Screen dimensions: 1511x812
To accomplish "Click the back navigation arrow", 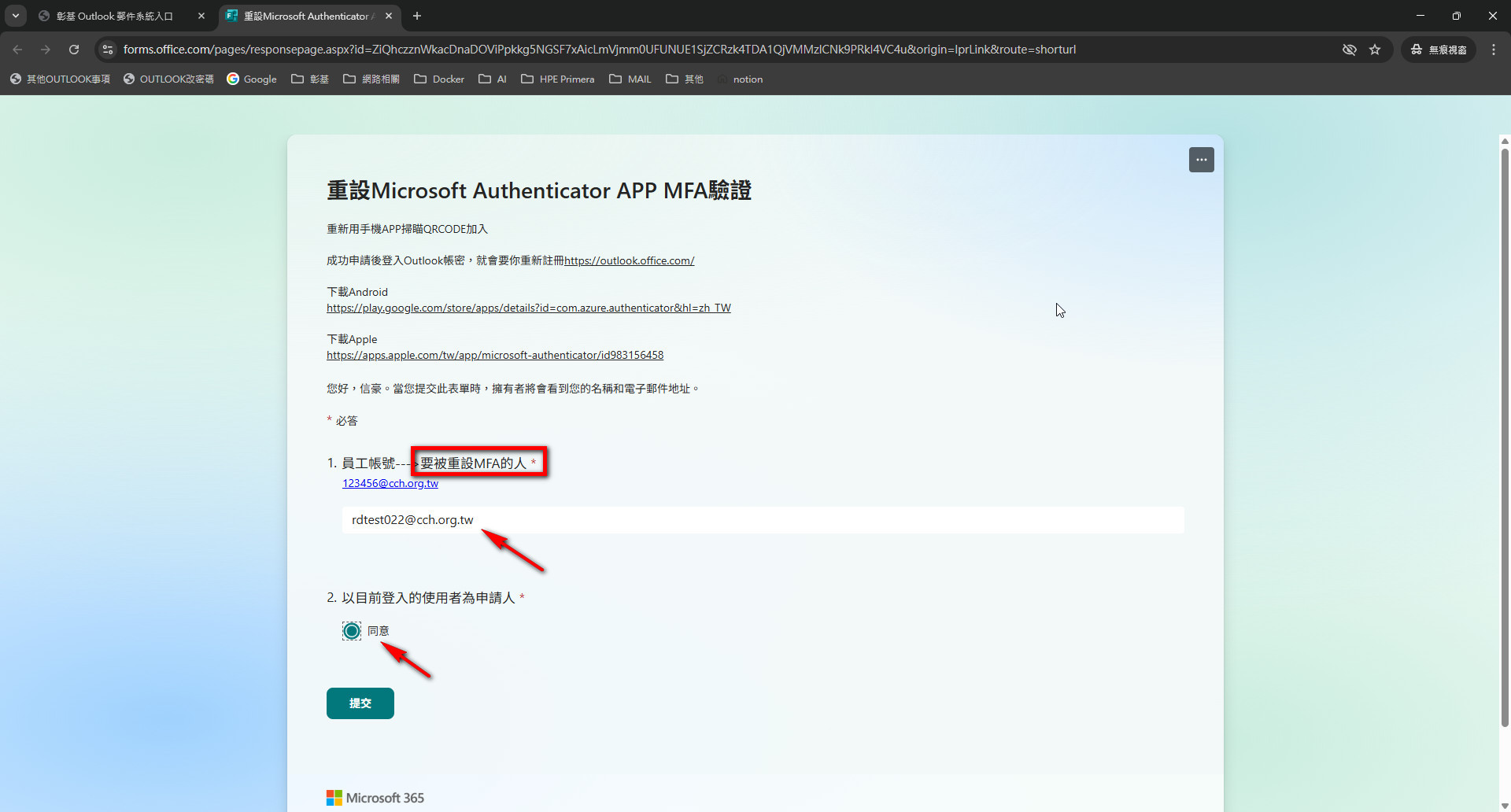I will [x=18, y=50].
